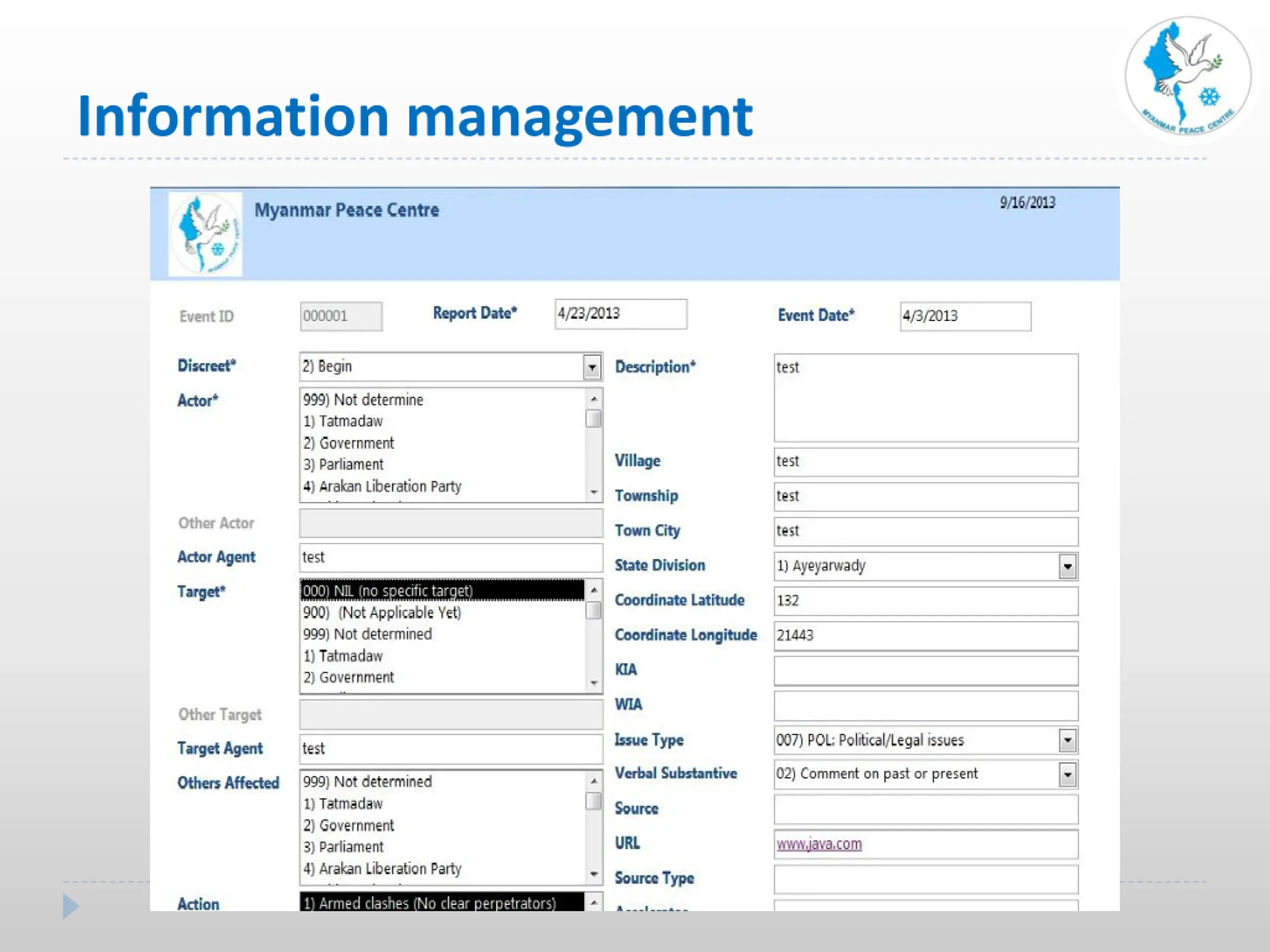Click the Actor Agent field

pos(450,558)
